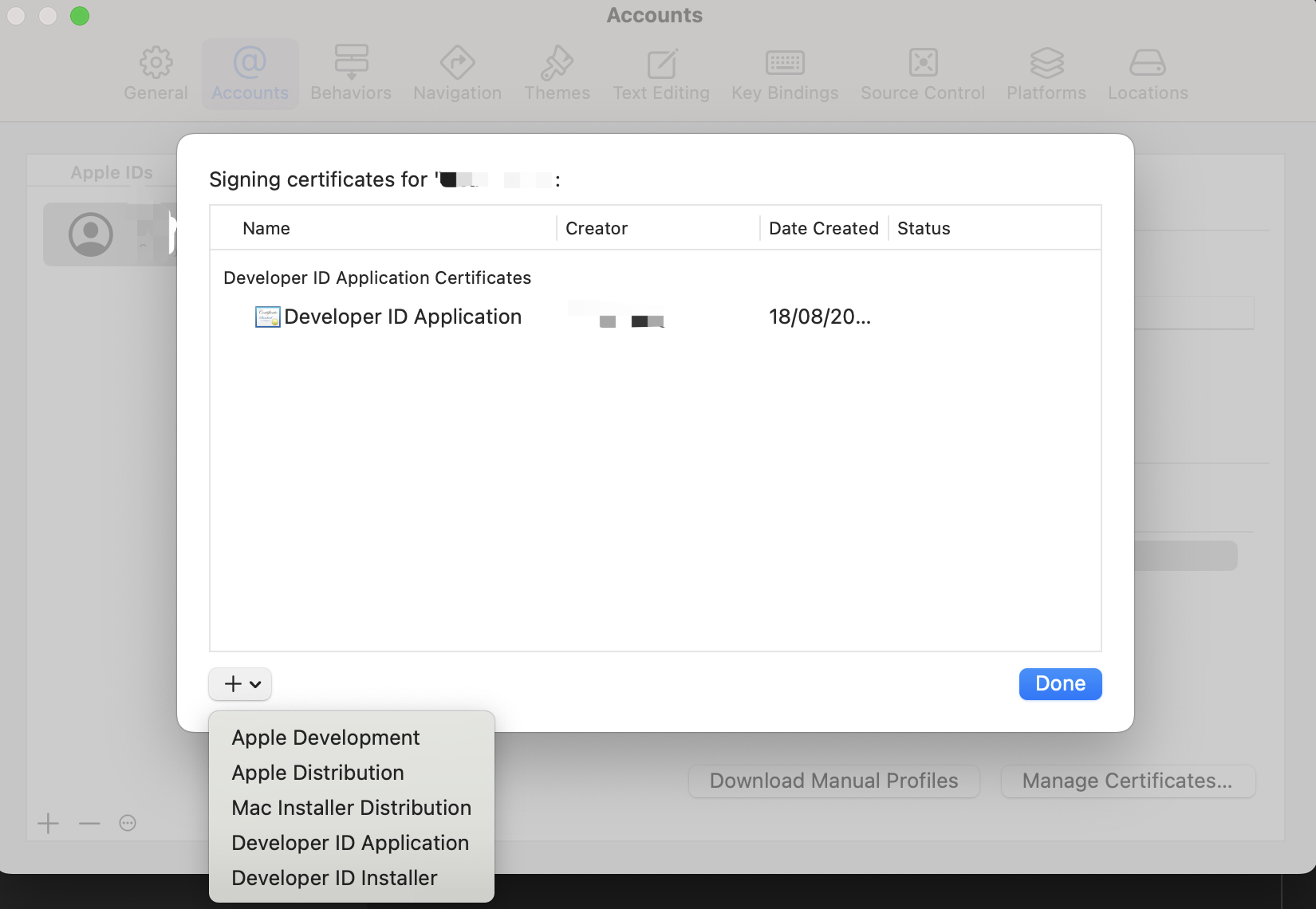Open the Locations preferences tab
Screen dimensions: 1316x909
point(1148,74)
